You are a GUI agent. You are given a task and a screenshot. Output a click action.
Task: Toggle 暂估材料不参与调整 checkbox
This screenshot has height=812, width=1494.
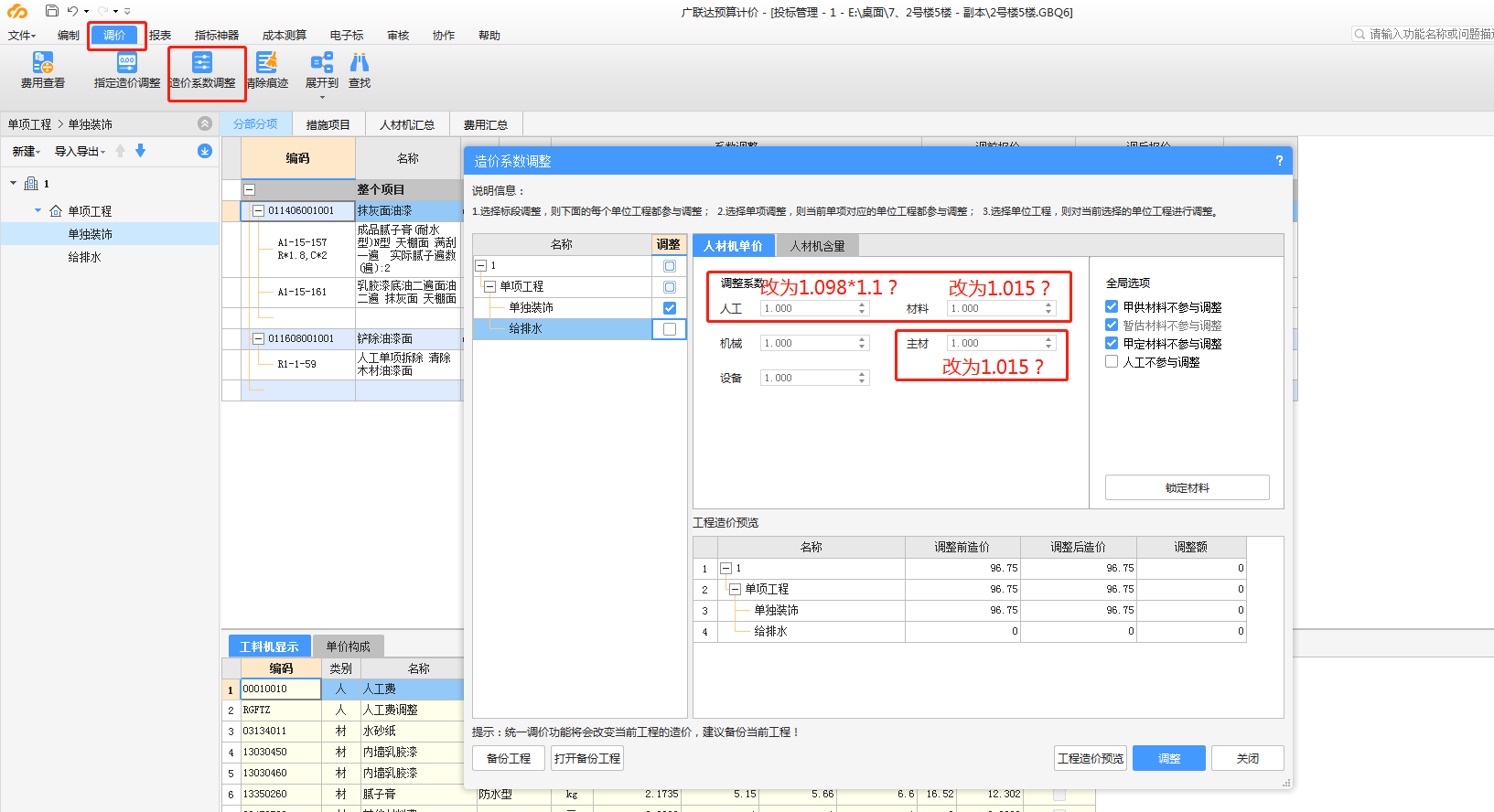pos(1112,326)
